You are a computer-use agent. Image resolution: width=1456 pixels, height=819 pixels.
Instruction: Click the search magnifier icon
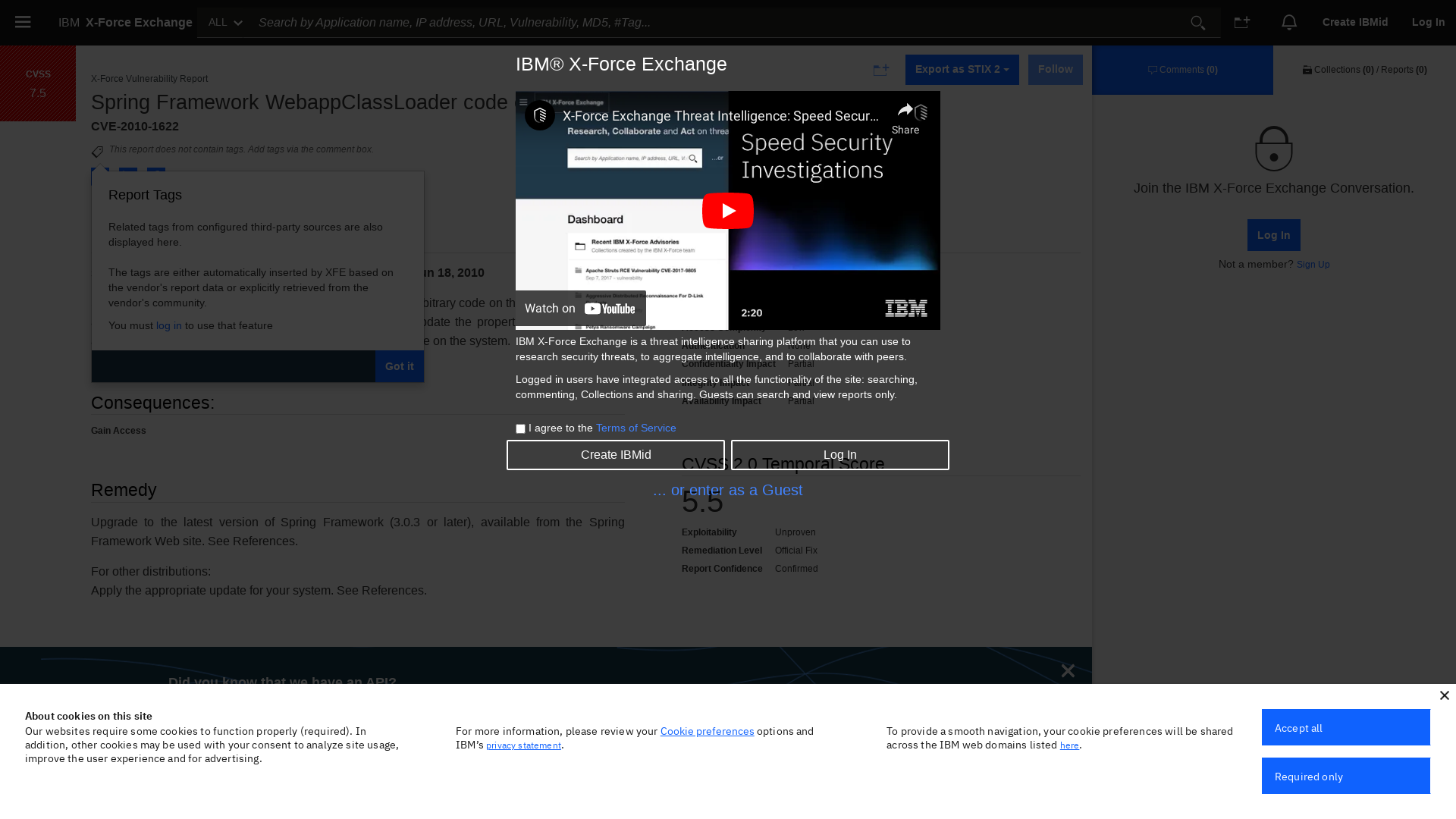(x=1197, y=23)
